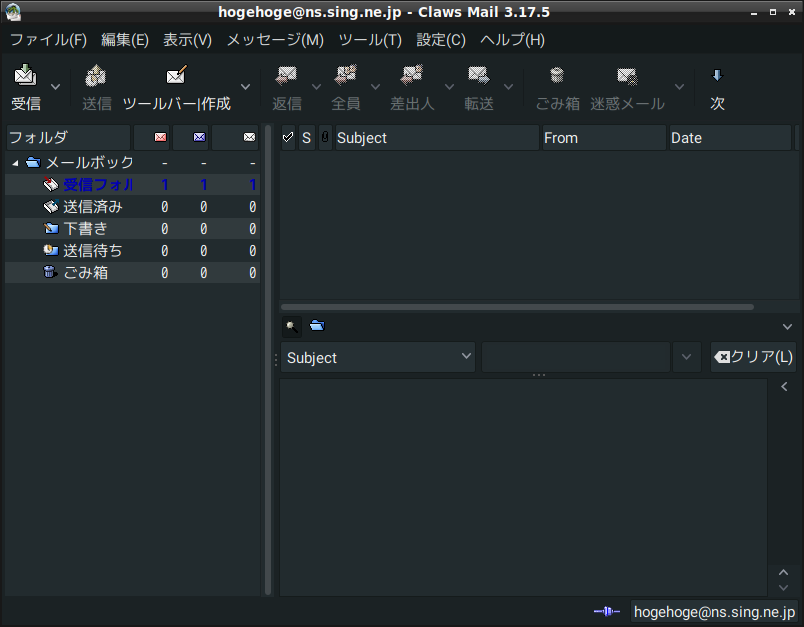
Task: Open the 転送 forward dropdown arrow
Action: pyautogui.click(x=508, y=87)
